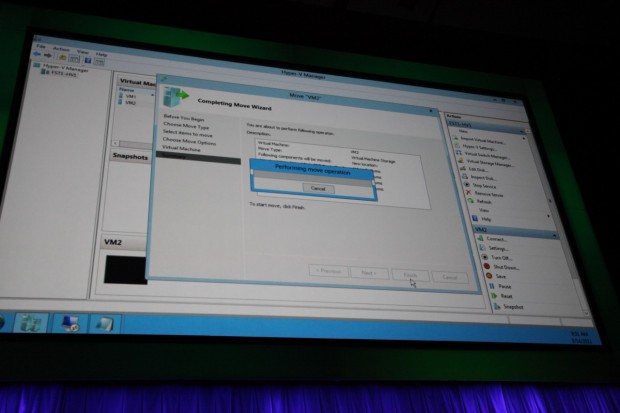Click Finish in the Move wizard

[410, 275]
